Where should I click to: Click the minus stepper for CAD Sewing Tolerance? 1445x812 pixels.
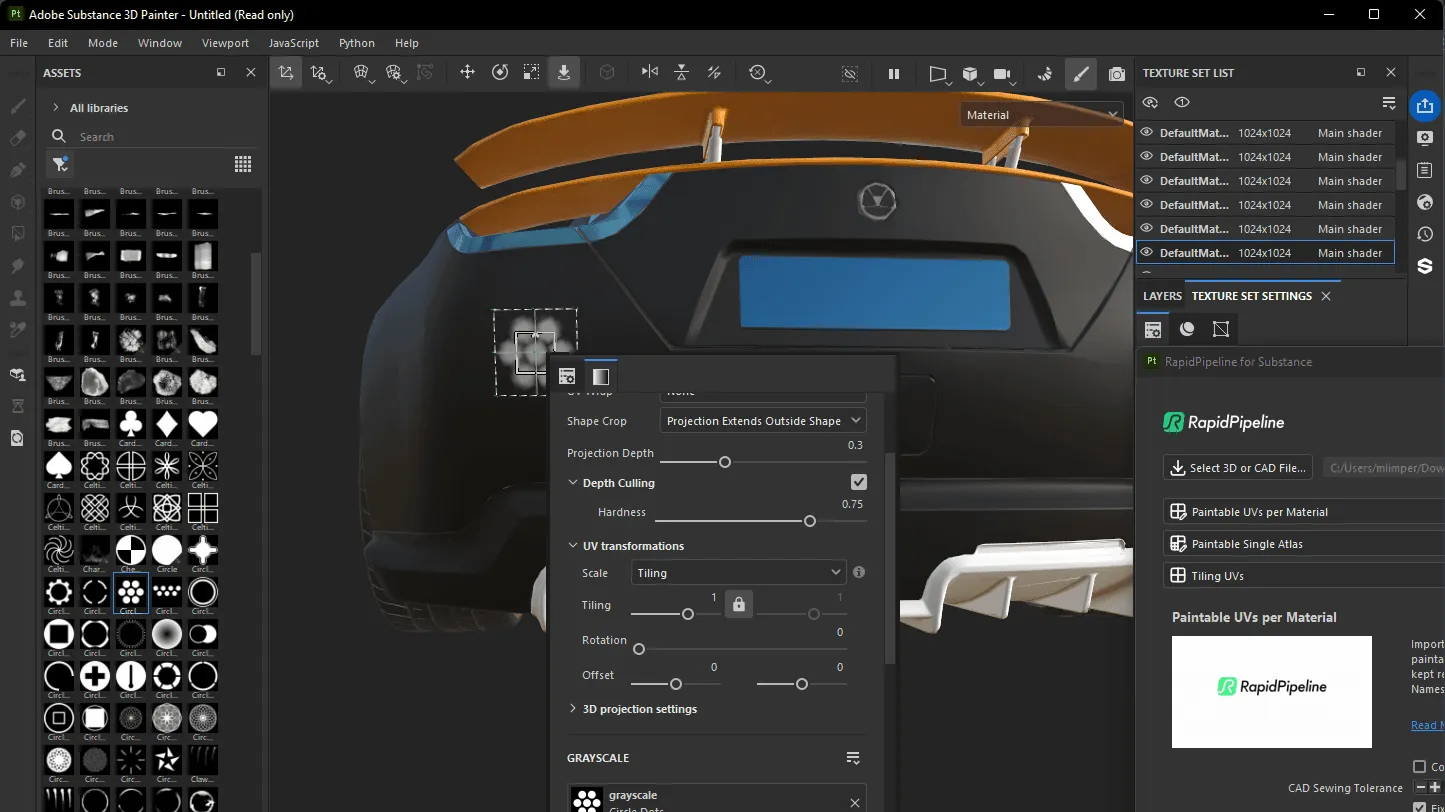click(x=1420, y=788)
